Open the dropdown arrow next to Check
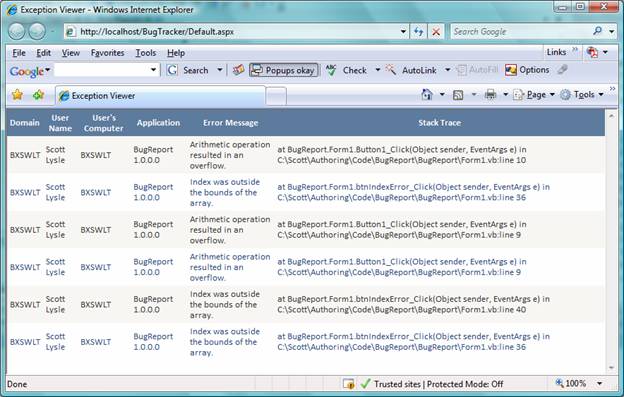 377,70
